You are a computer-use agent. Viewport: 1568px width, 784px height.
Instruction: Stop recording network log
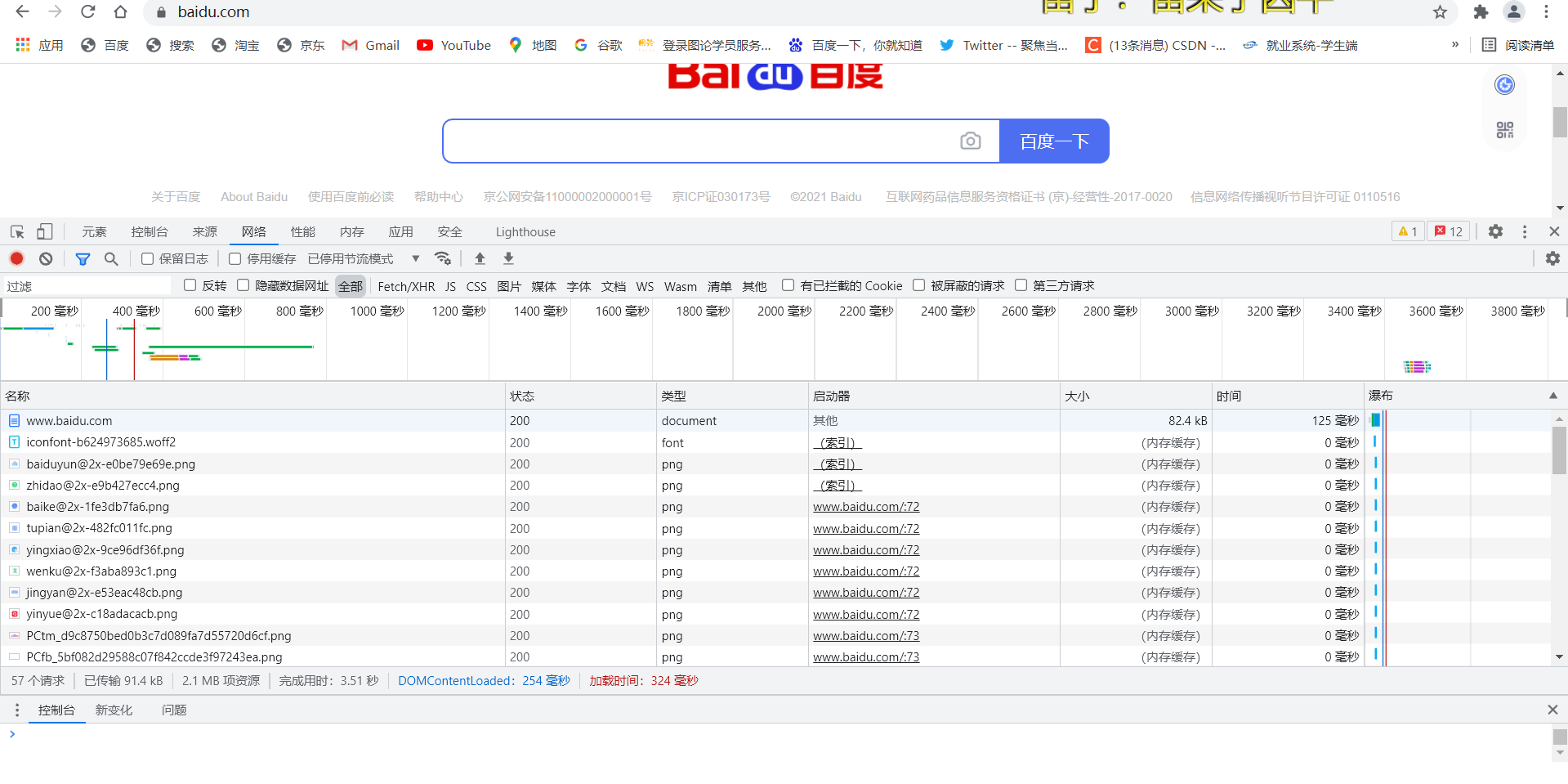(17, 258)
